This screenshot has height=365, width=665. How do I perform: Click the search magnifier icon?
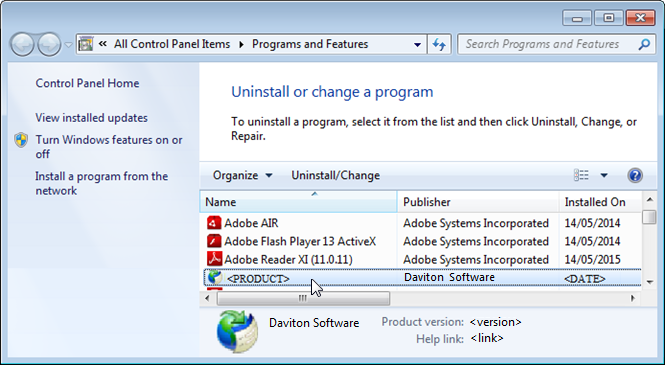coord(644,44)
